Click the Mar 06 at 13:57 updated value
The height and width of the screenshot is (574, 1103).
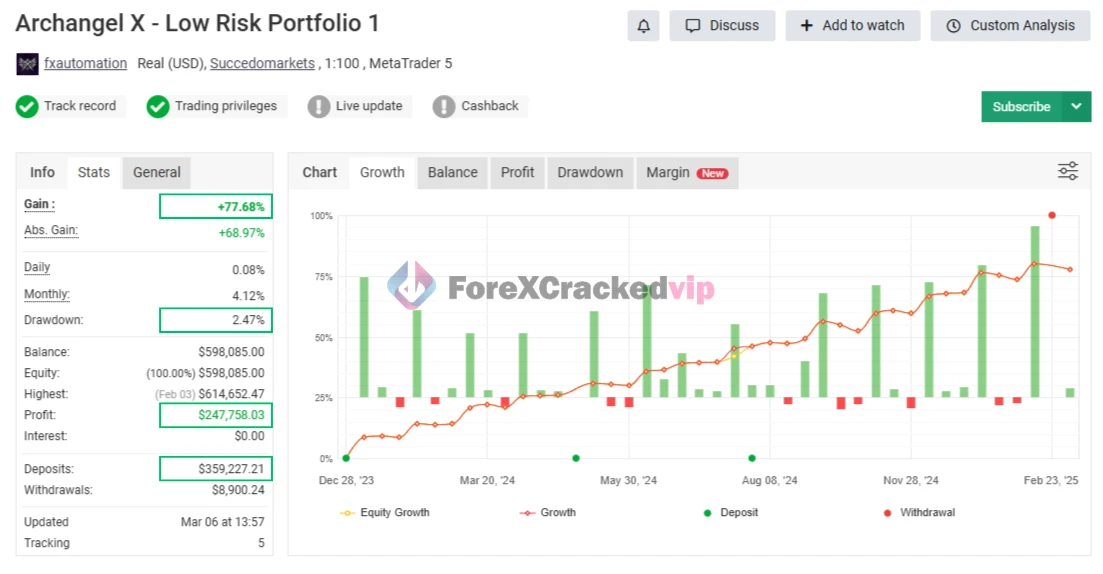click(222, 522)
